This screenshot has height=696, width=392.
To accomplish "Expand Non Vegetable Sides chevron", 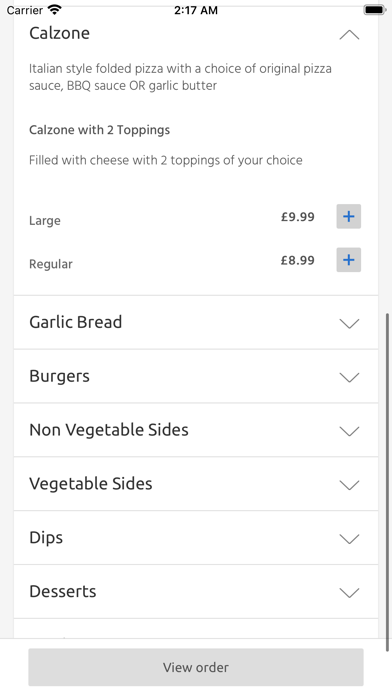I will point(349,431).
